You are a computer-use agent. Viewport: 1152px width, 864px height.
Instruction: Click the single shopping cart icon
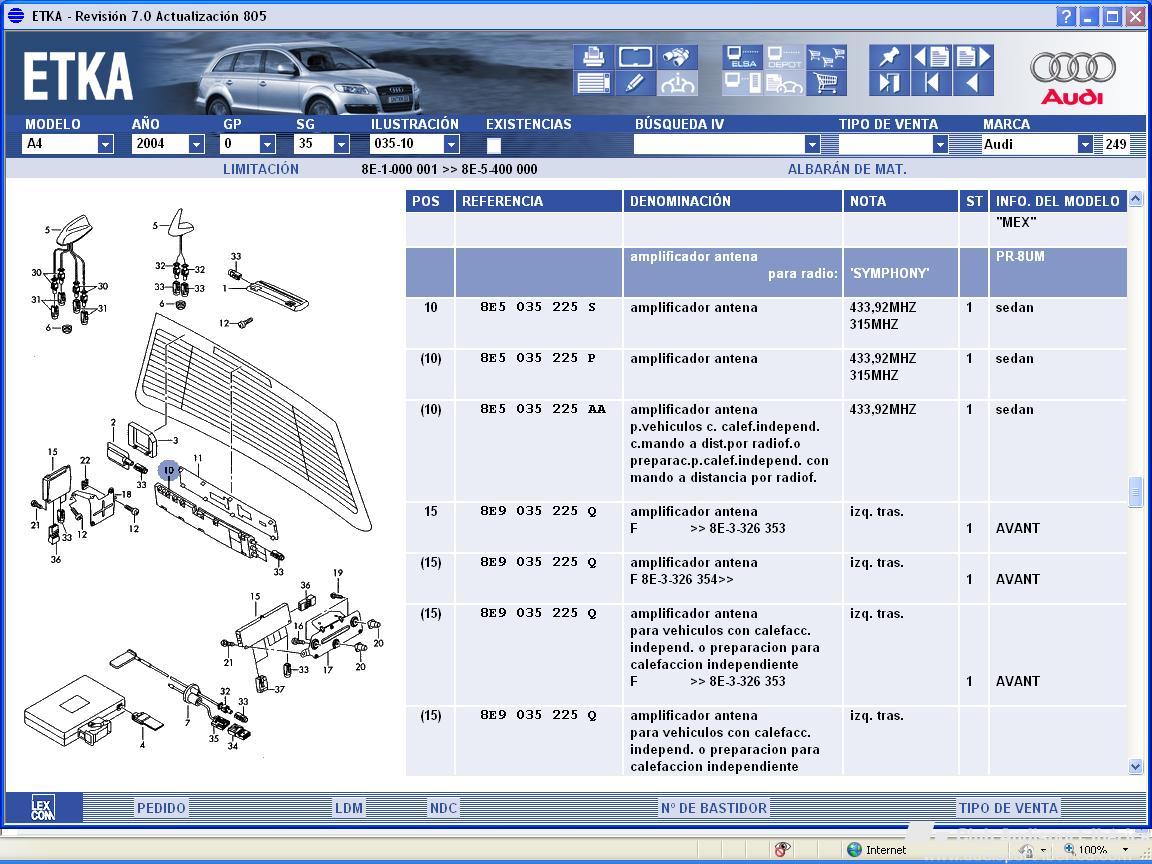click(x=827, y=83)
